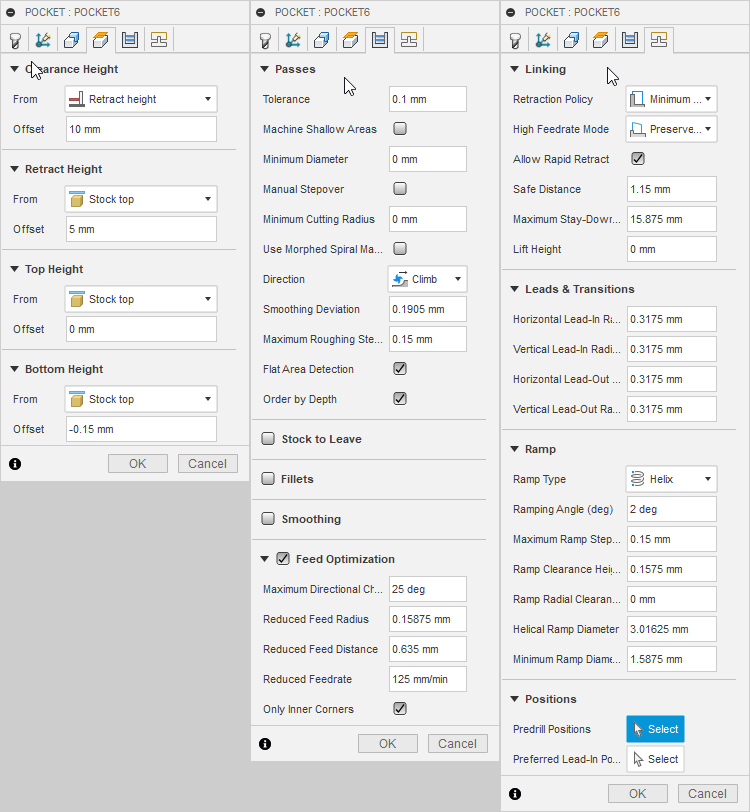This screenshot has height=812, width=750.
Task: Collapse the Positions section
Action: pos(515,699)
